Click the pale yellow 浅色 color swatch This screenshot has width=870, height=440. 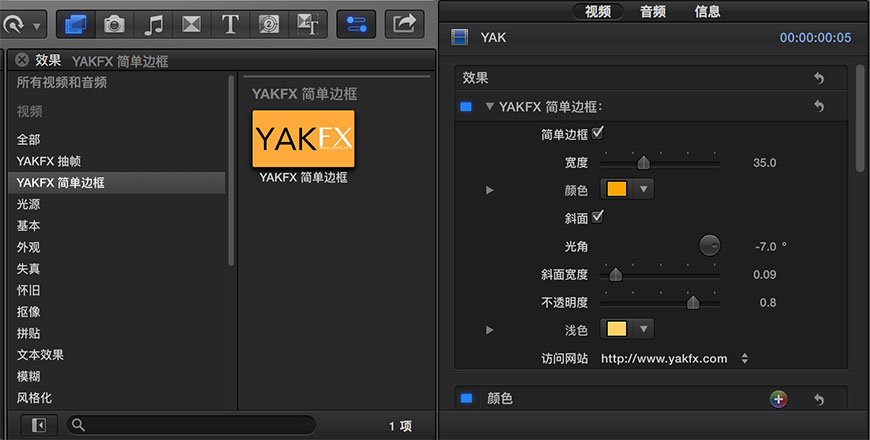point(616,329)
